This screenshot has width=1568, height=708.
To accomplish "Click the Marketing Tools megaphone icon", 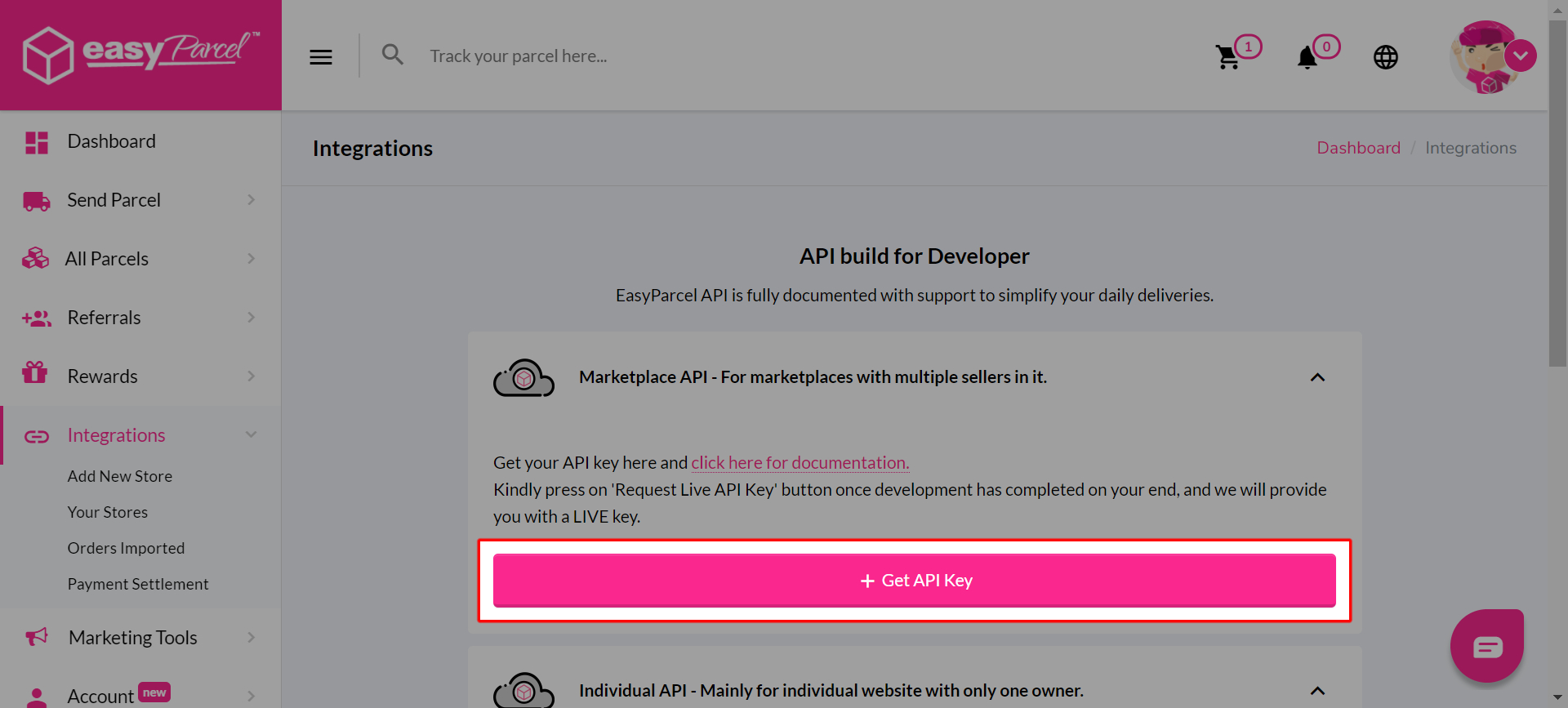I will (x=37, y=636).
